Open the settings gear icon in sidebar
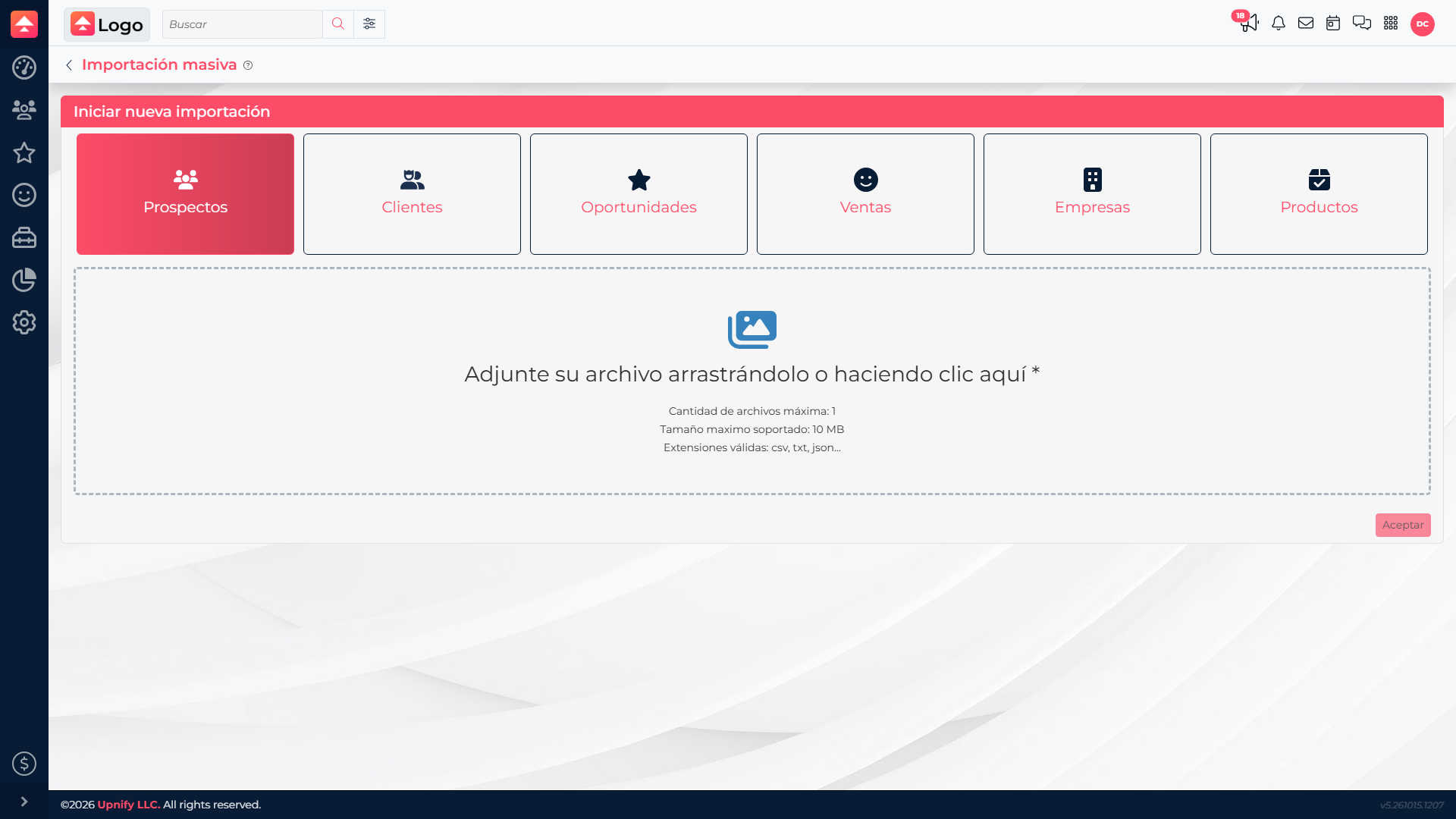Viewport: 1456px width, 819px height. (24, 322)
